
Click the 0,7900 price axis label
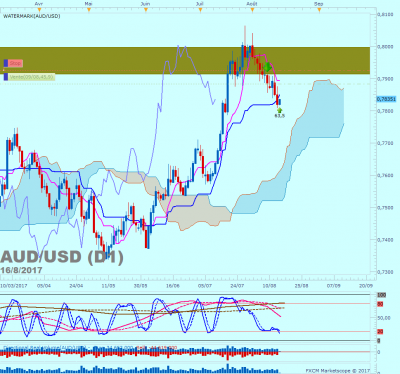point(385,79)
